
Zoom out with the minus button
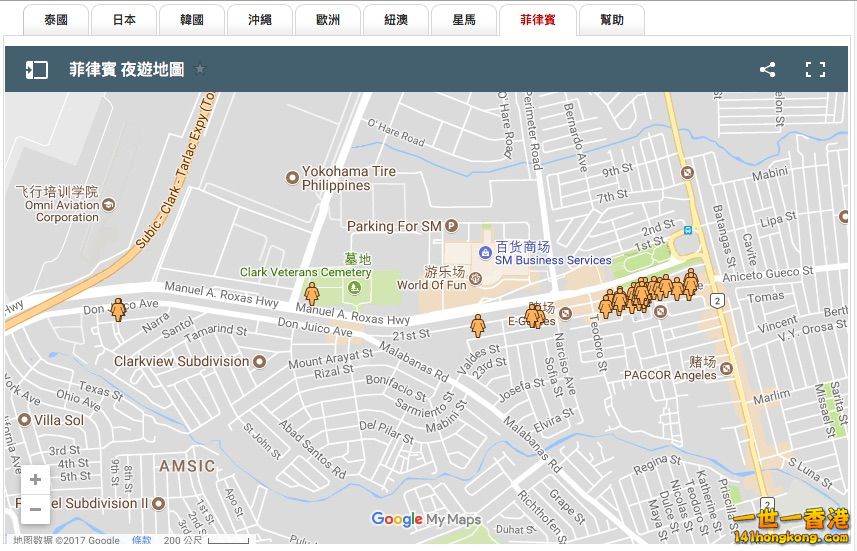click(35, 510)
